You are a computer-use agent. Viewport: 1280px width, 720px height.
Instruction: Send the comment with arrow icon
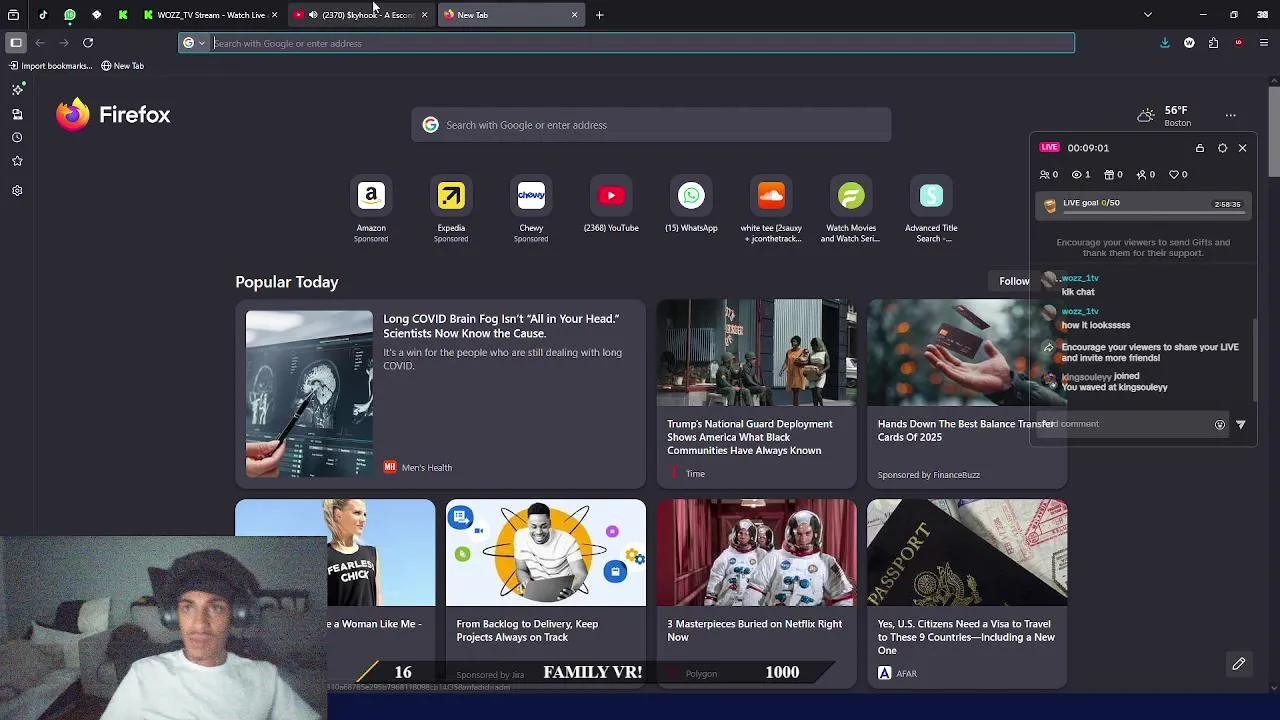pos(1241,425)
